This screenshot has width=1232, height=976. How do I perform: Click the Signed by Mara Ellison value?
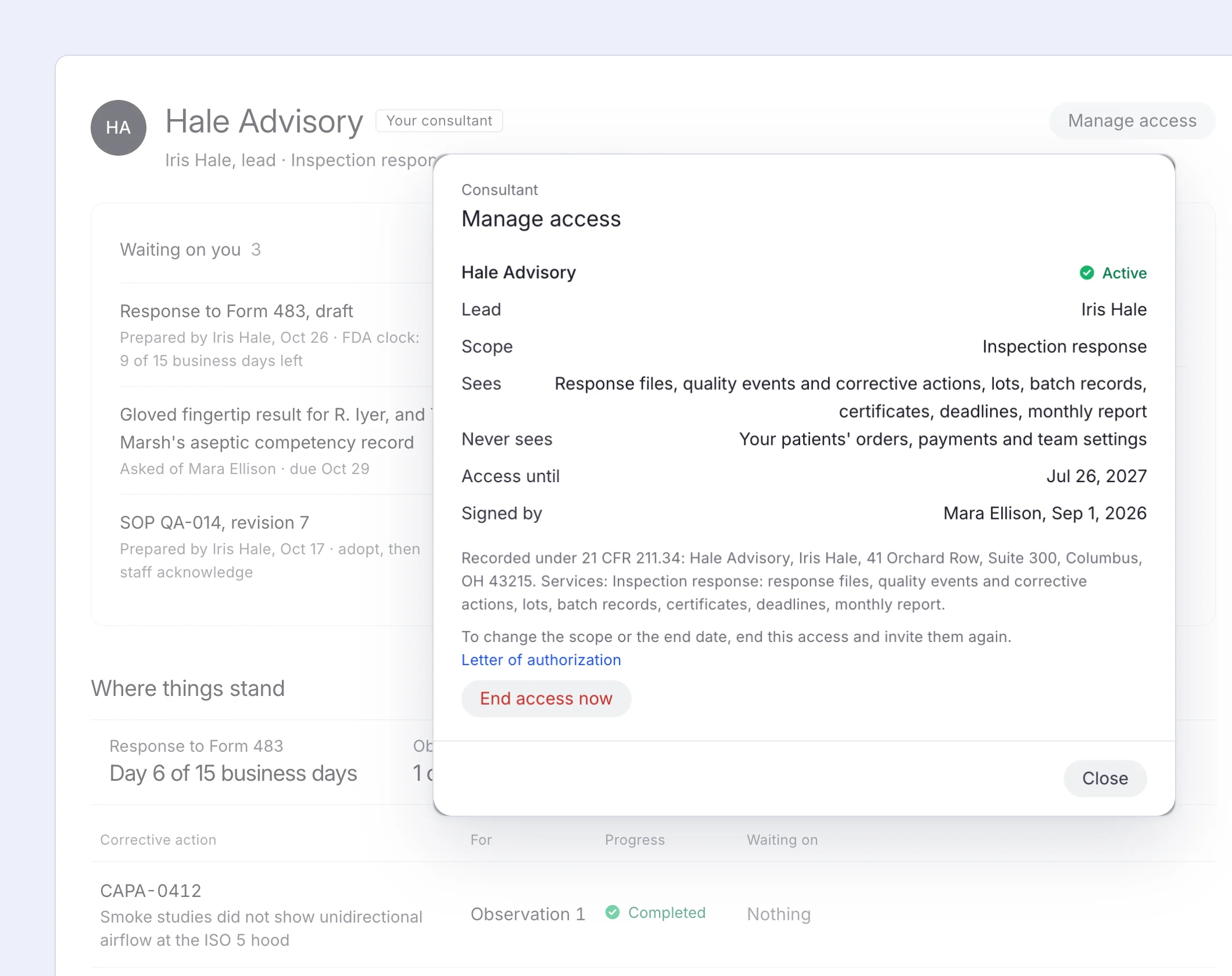tap(1045, 514)
